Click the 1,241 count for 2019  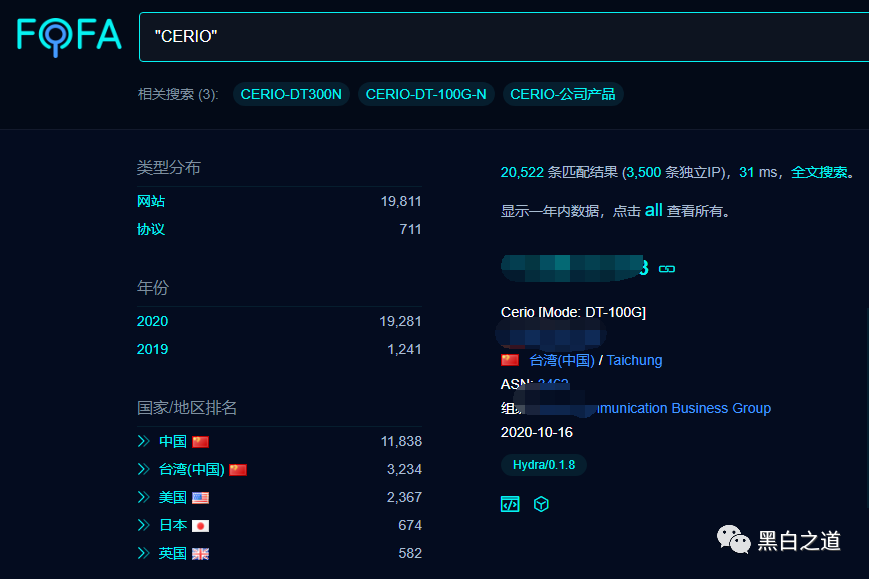404,349
